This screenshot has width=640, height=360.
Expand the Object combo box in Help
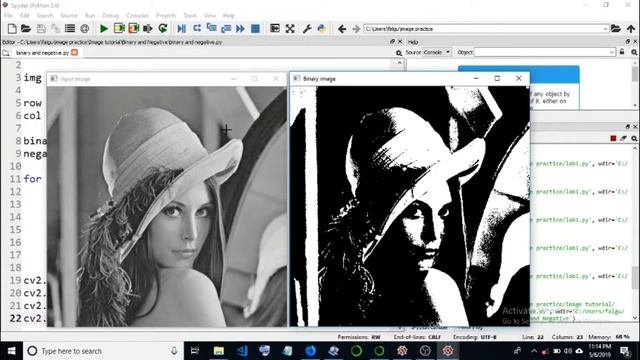click(x=611, y=52)
